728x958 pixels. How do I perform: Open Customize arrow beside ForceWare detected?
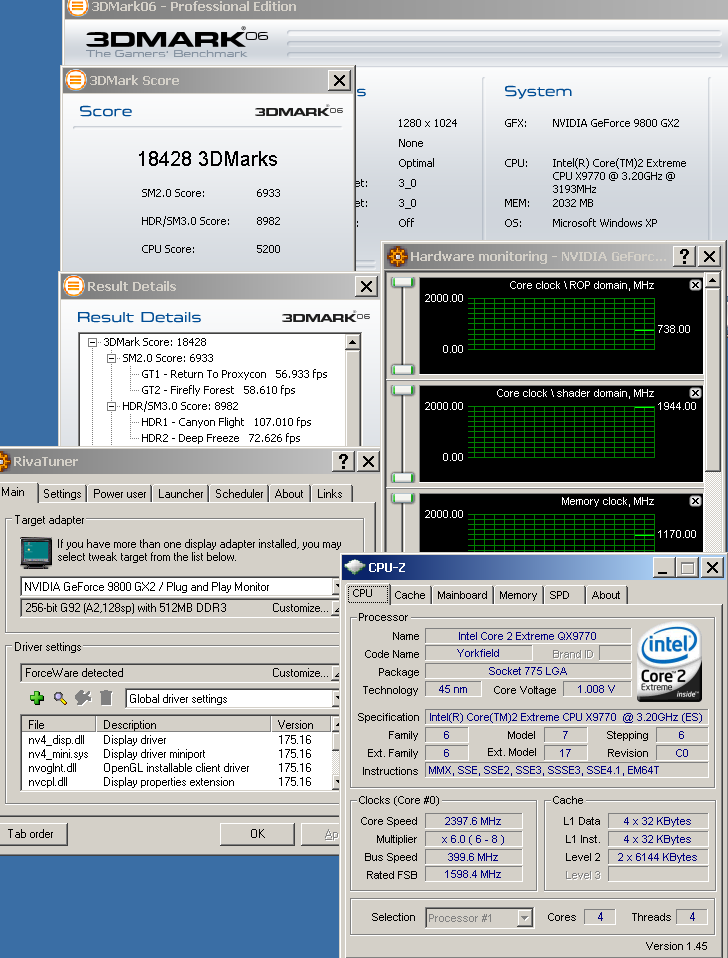point(335,673)
